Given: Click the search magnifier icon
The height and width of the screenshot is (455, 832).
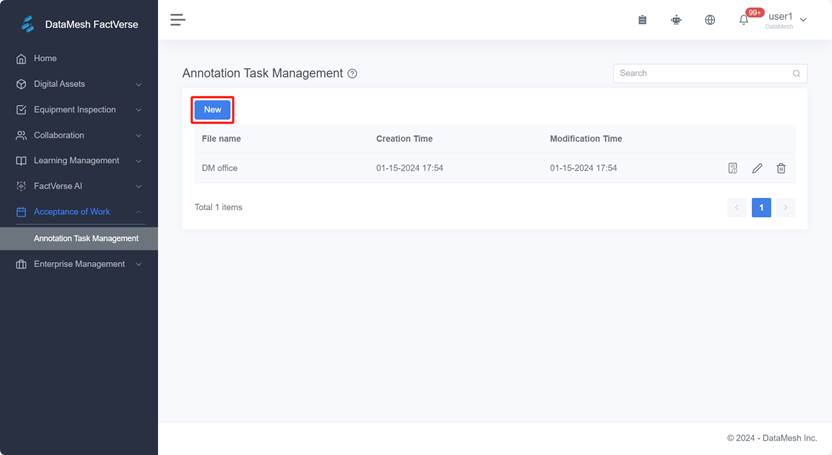Looking at the screenshot, I should tap(796, 73).
